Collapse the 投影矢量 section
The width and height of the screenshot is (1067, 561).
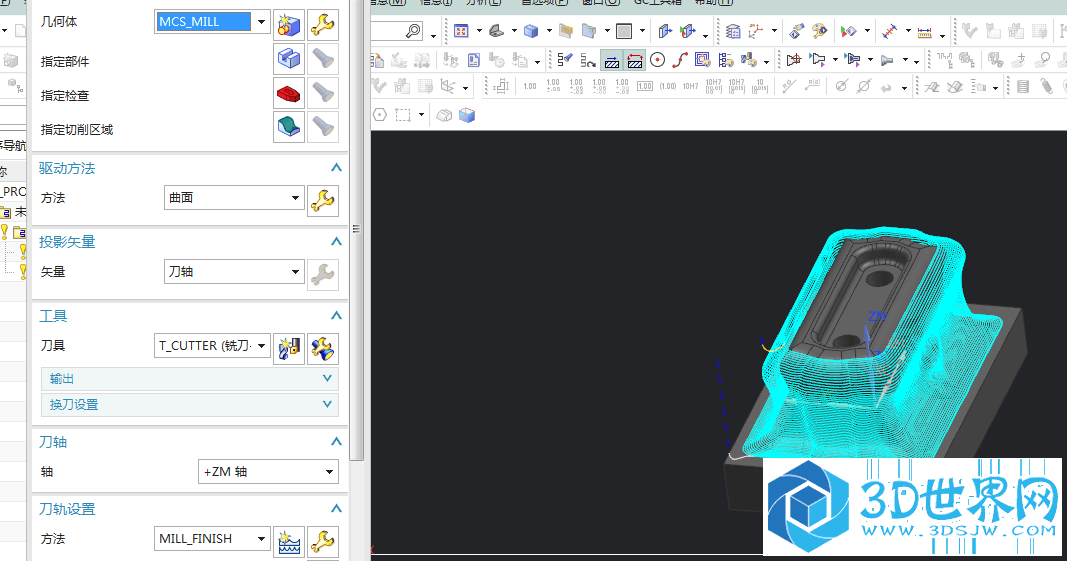tap(335, 242)
